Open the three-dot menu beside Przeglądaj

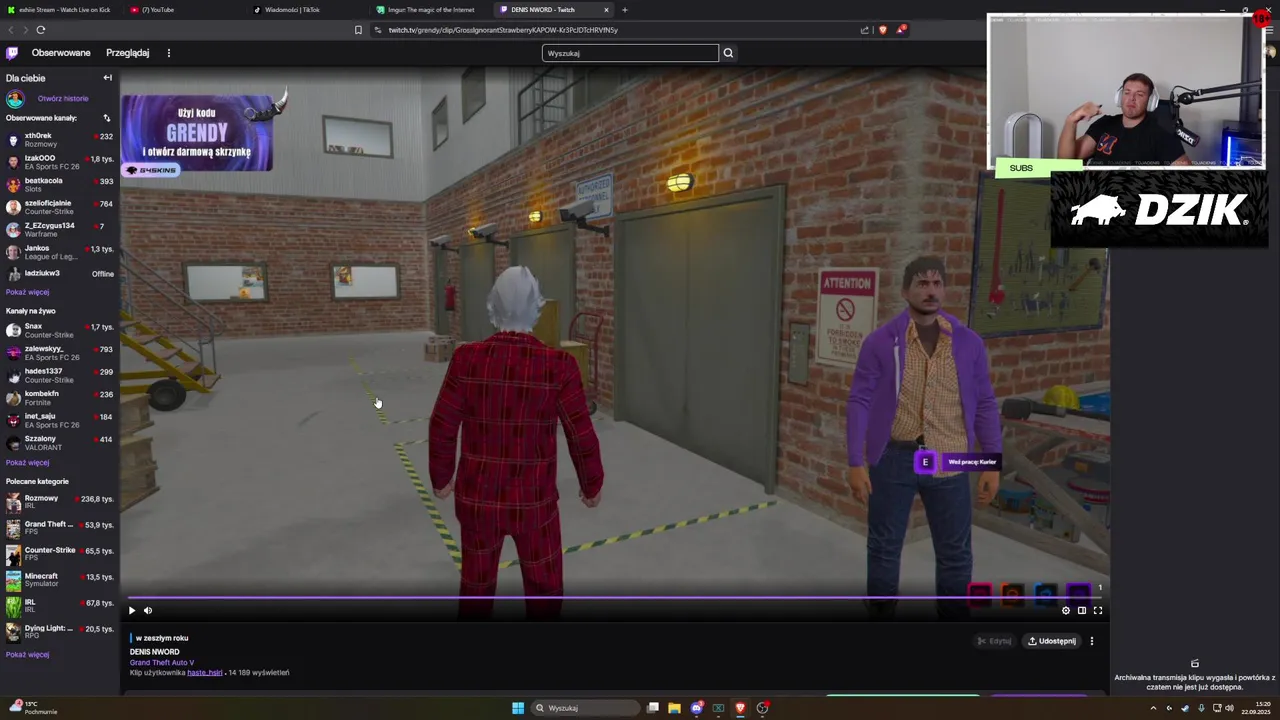click(x=168, y=53)
